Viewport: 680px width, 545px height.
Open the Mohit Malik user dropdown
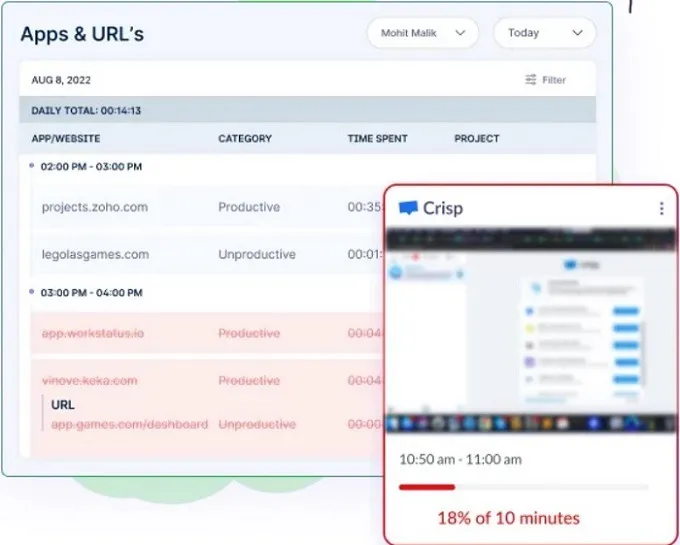pyautogui.click(x=424, y=33)
